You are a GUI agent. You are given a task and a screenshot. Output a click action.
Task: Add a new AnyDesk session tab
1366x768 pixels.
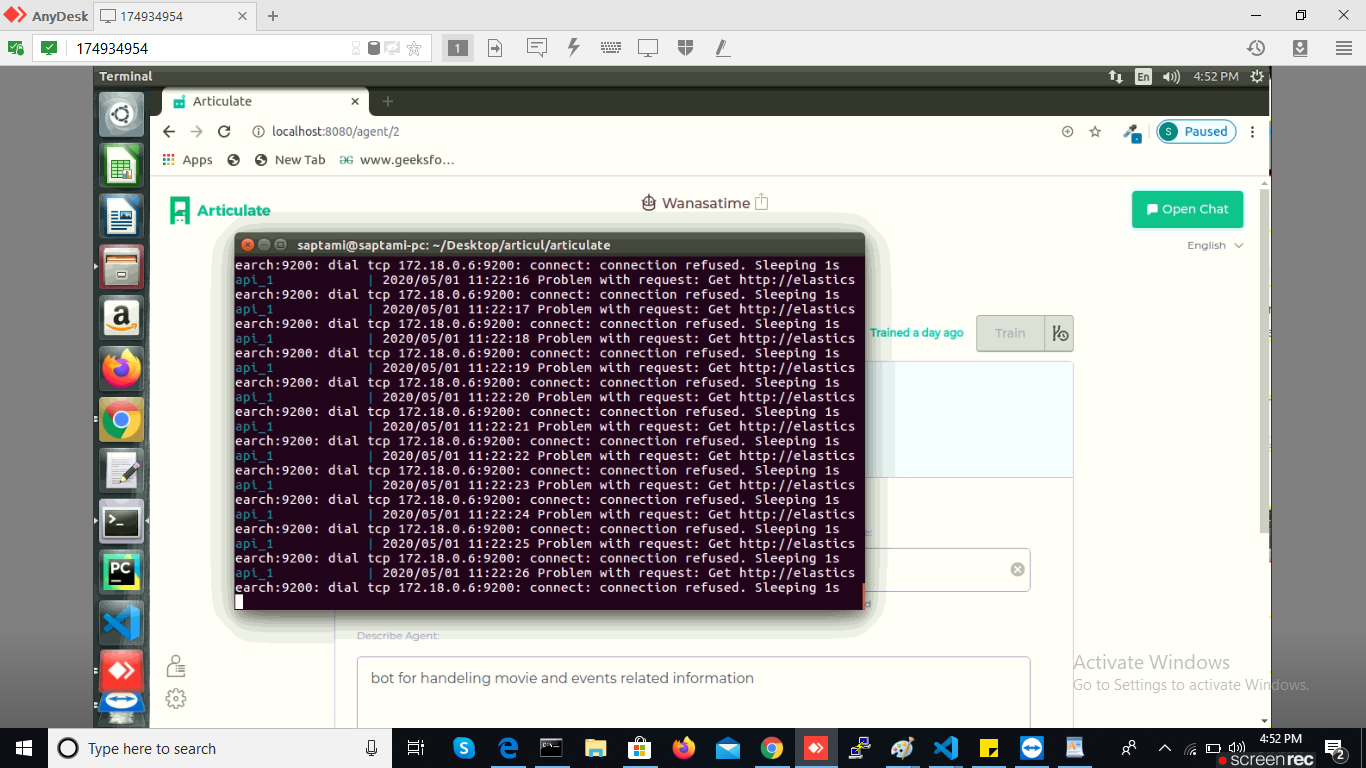[x=273, y=16]
